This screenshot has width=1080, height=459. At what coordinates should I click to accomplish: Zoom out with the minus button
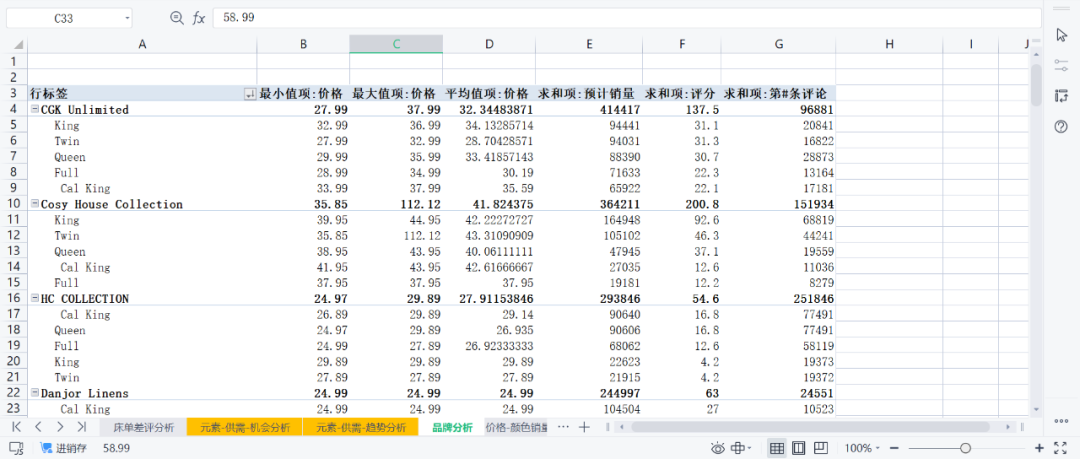(x=893, y=448)
